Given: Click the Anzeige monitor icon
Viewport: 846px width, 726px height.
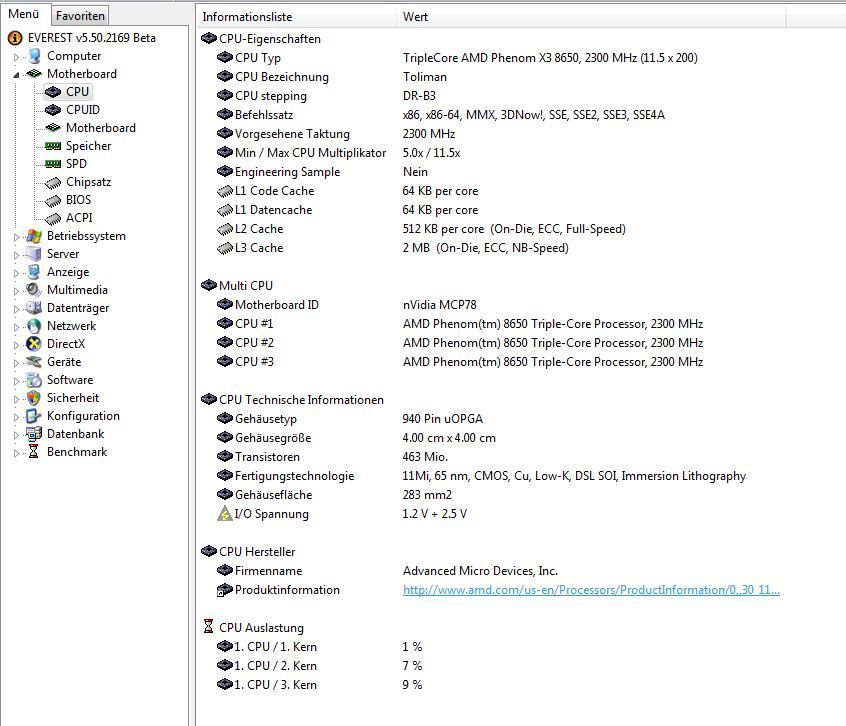Looking at the screenshot, I should click(34, 272).
